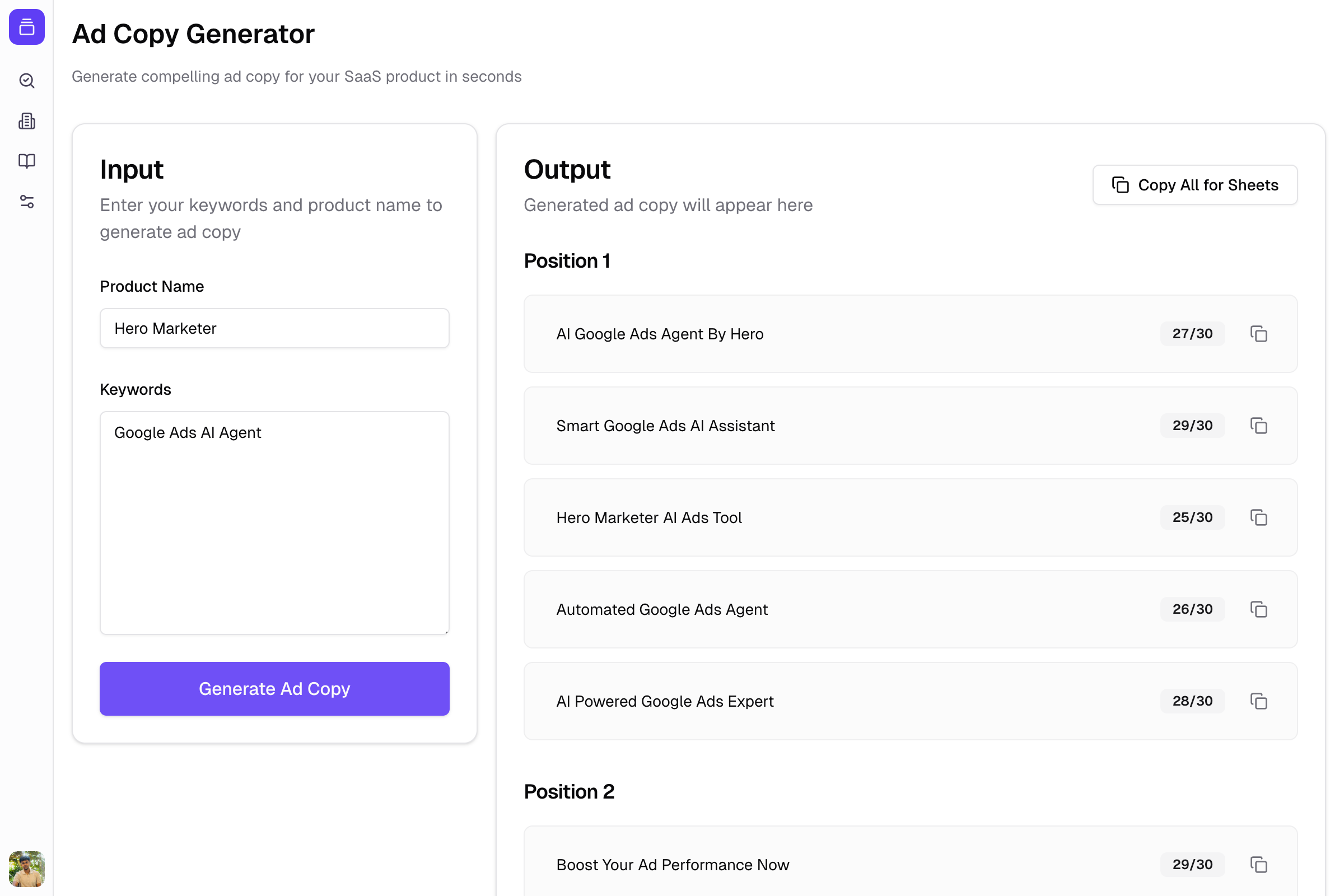
Task: Click the user profile avatar
Action: point(27,869)
